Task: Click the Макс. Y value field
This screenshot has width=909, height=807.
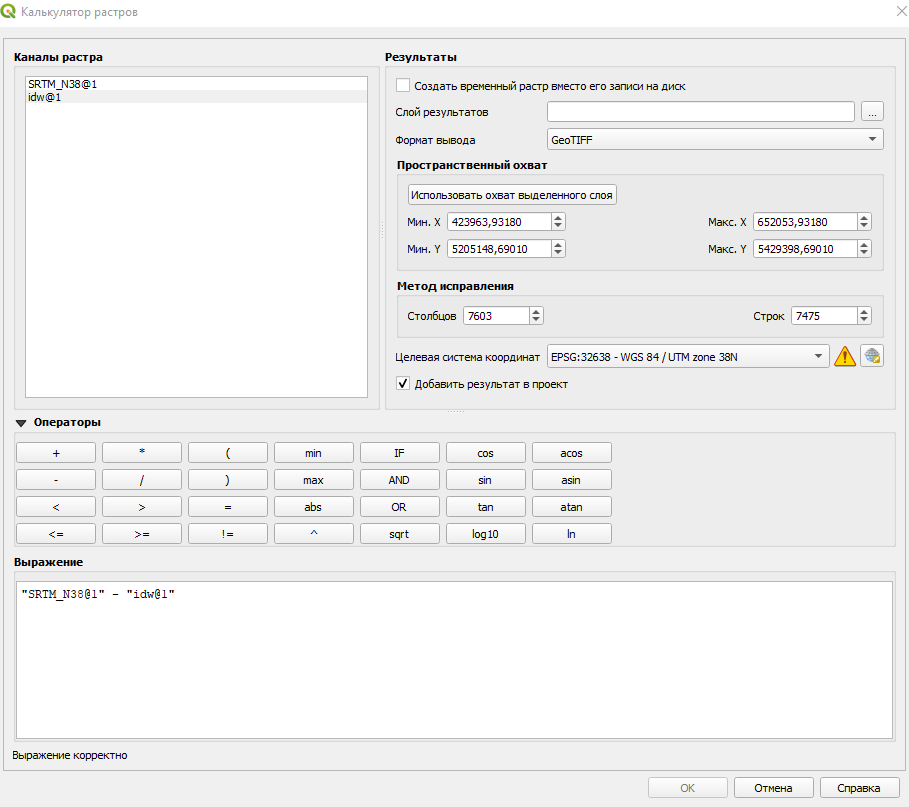Action: (805, 249)
